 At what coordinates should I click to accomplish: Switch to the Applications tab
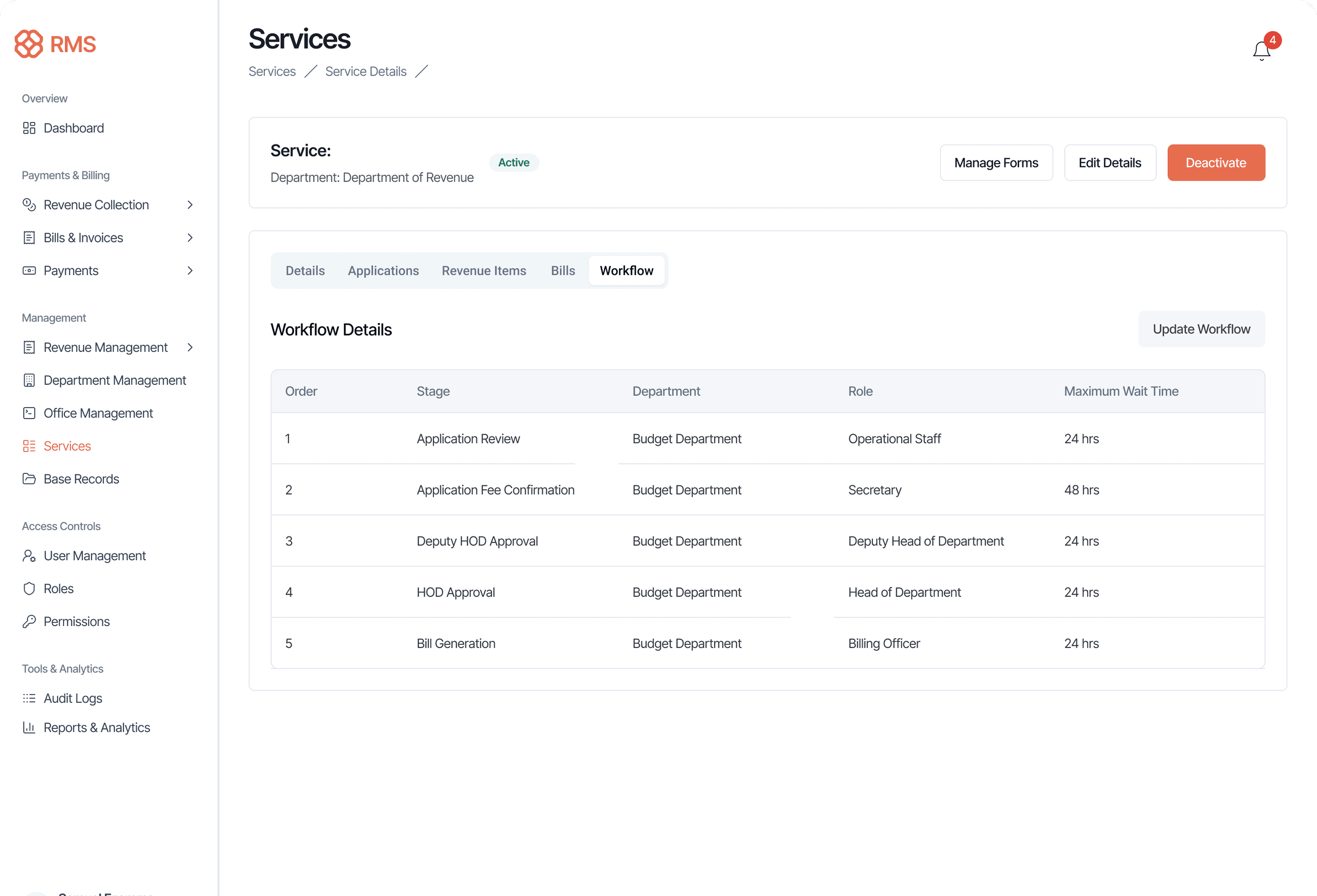[383, 271]
